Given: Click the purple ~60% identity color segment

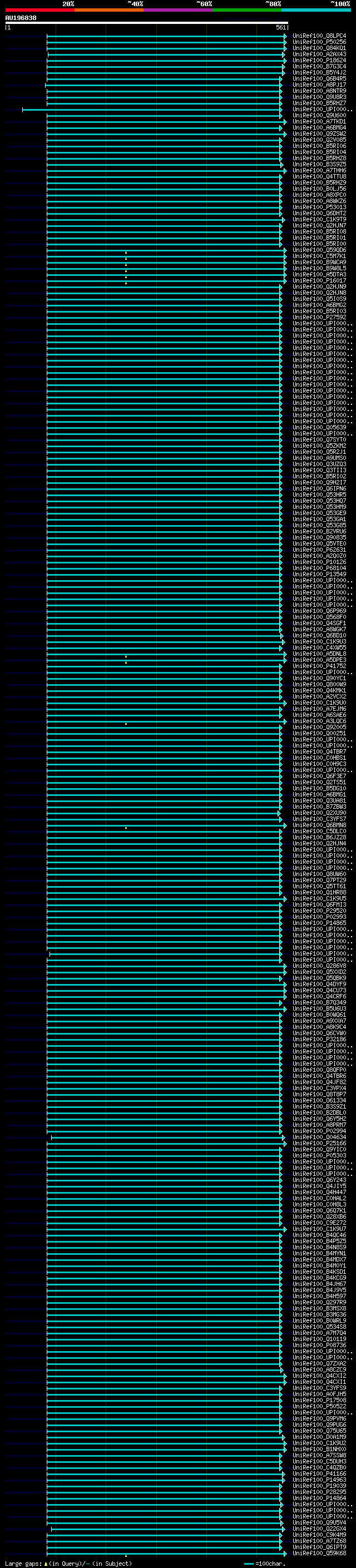Looking at the screenshot, I should tap(179, 10).
